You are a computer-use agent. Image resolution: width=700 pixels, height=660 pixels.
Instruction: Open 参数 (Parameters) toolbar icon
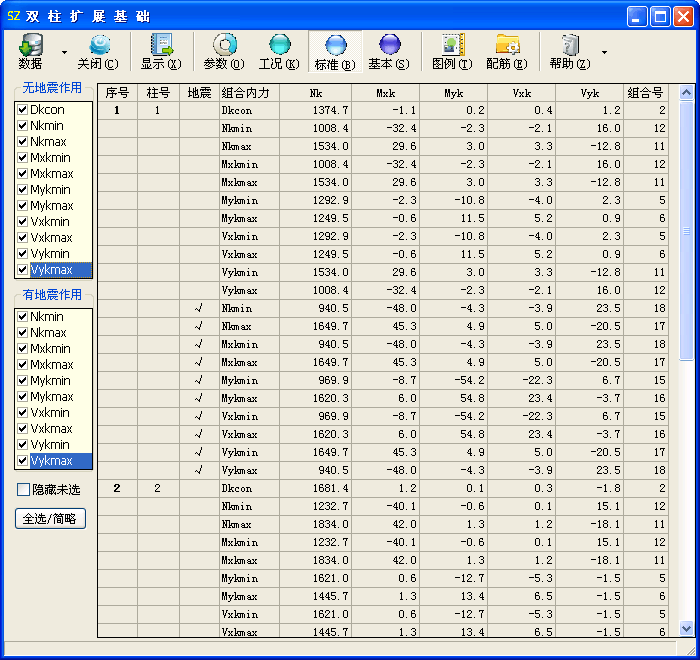[x=223, y=45]
